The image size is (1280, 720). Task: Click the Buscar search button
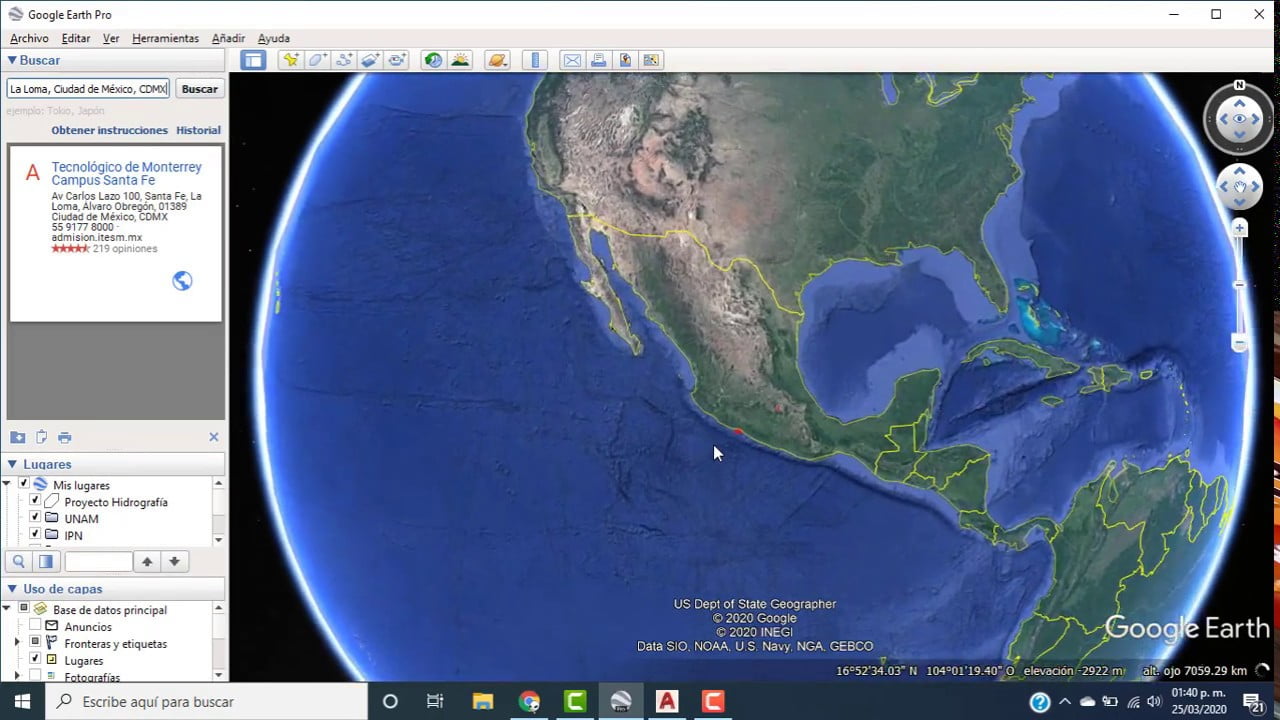[200, 89]
